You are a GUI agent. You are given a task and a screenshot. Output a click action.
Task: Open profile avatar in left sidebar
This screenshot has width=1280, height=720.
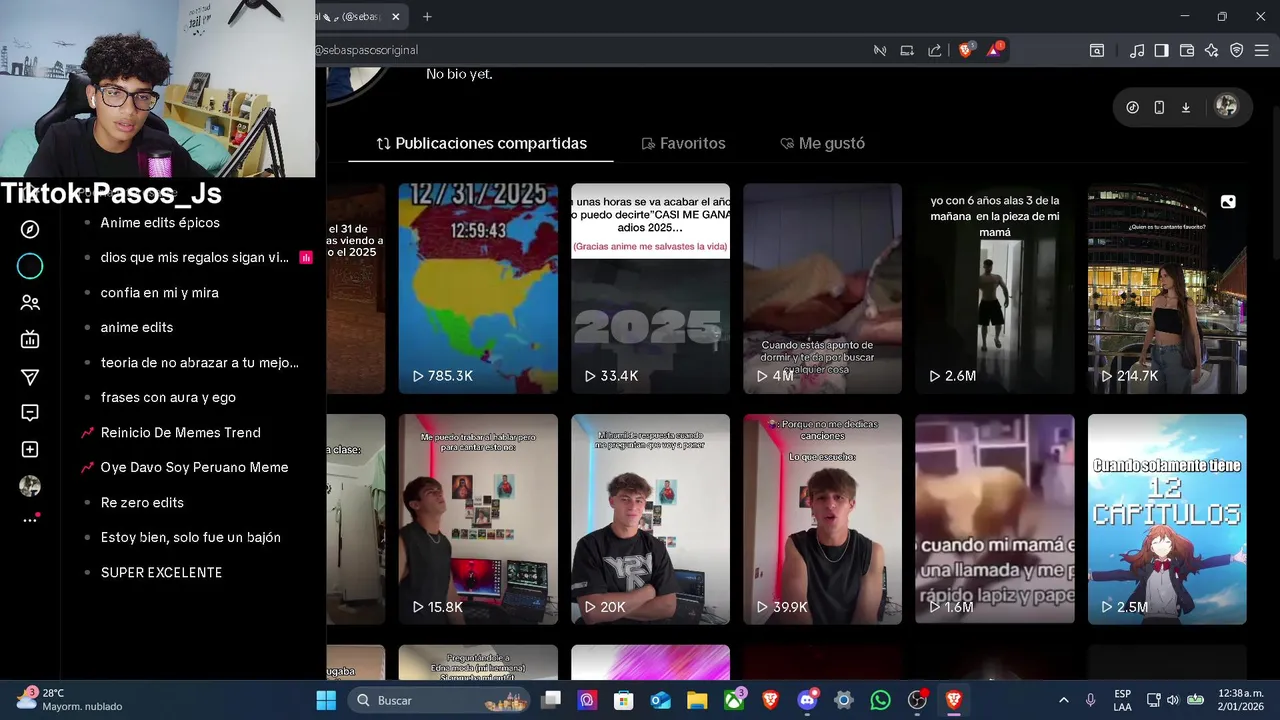[x=30, y=486]
